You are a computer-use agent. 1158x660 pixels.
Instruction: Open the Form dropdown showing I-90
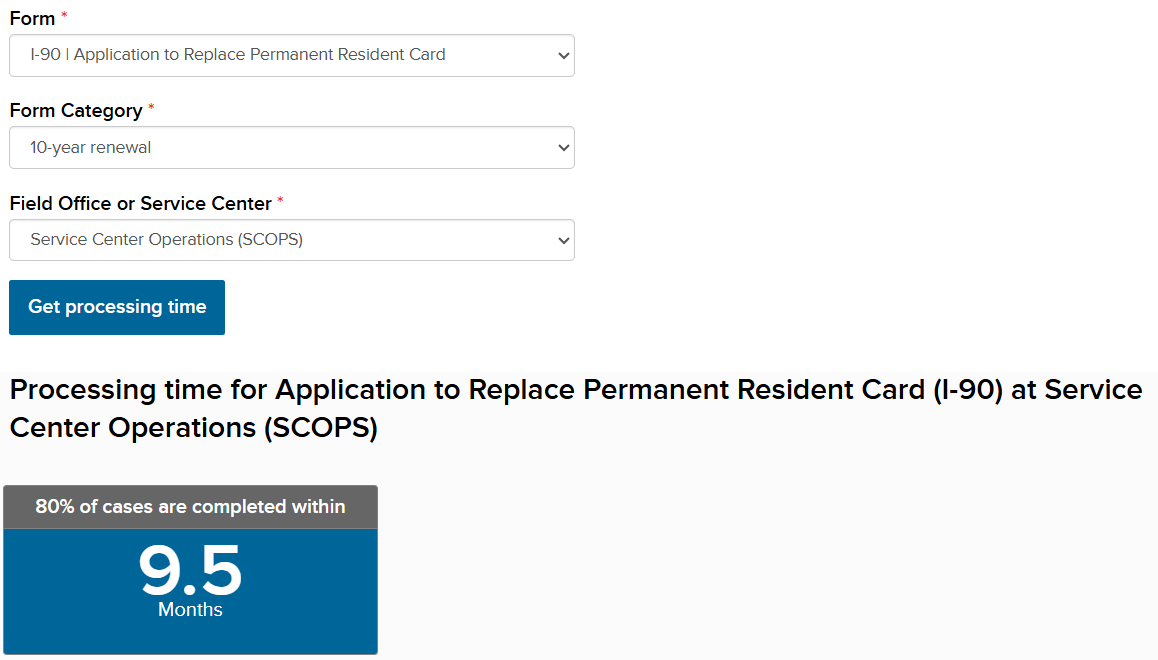pyautogui.click(x=292, y=55)
